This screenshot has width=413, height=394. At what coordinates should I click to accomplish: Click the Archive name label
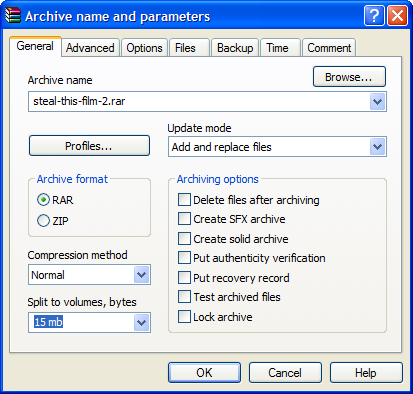60,80
